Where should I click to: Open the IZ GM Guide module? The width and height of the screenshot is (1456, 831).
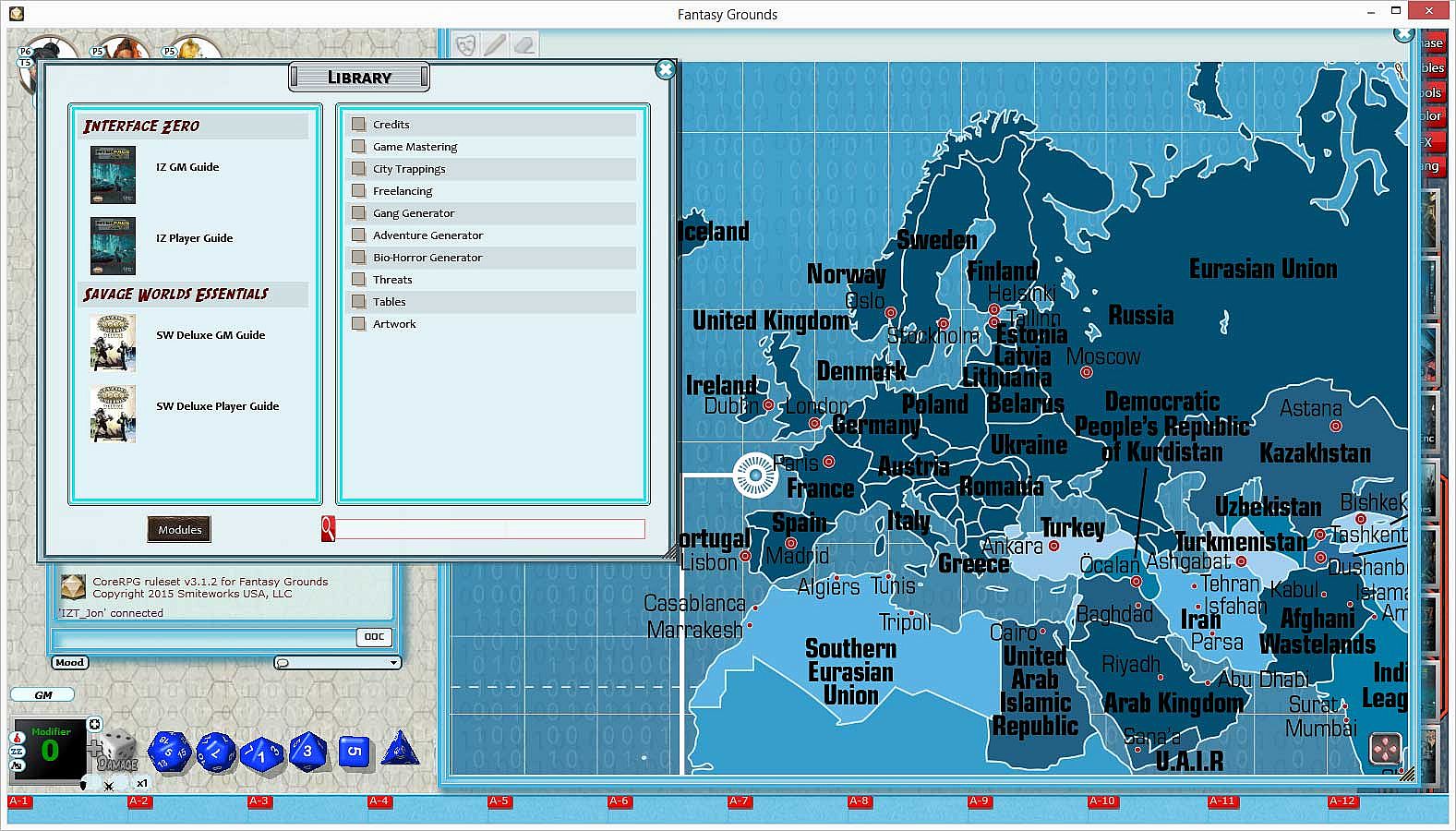[113, 175]
